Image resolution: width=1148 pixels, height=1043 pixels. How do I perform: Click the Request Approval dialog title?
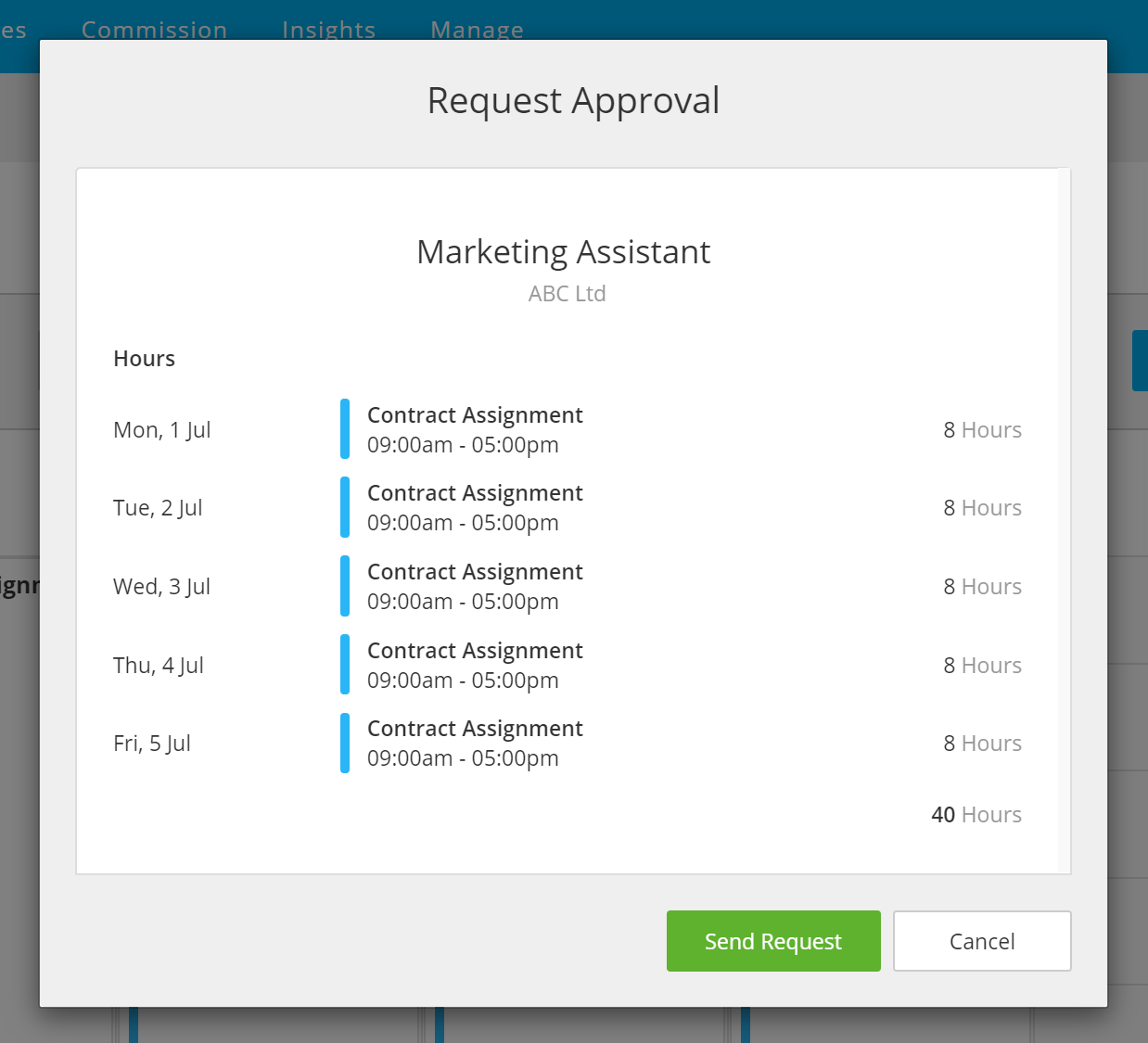click(x=573, y=101)
